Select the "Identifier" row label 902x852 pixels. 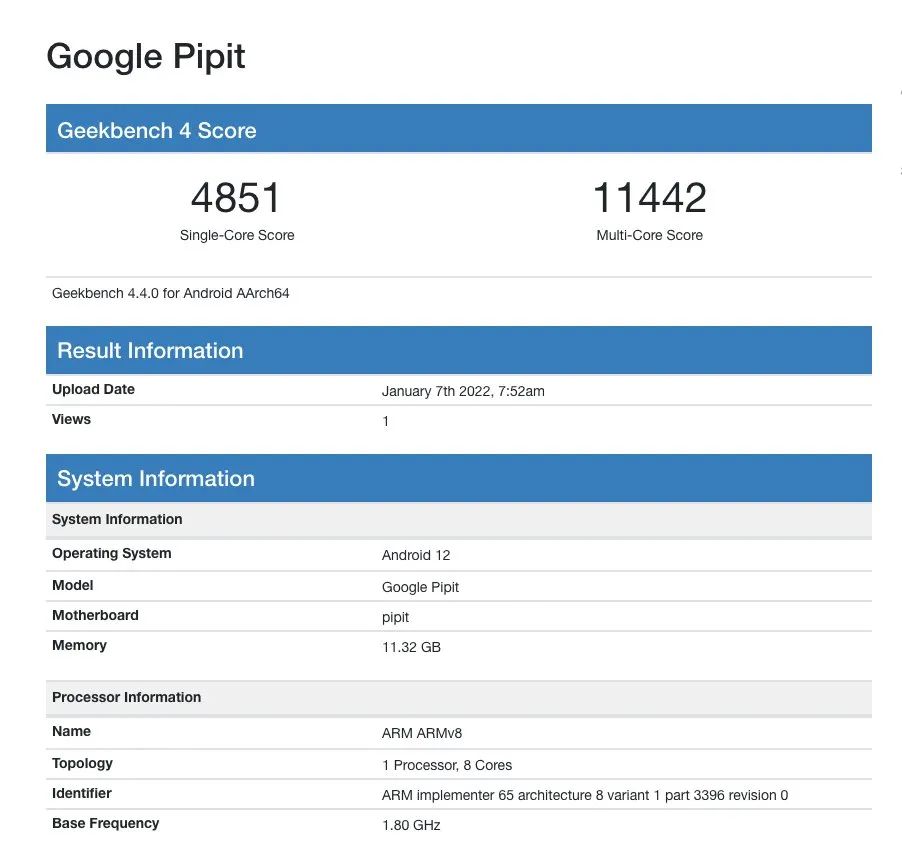pos(82,793)
